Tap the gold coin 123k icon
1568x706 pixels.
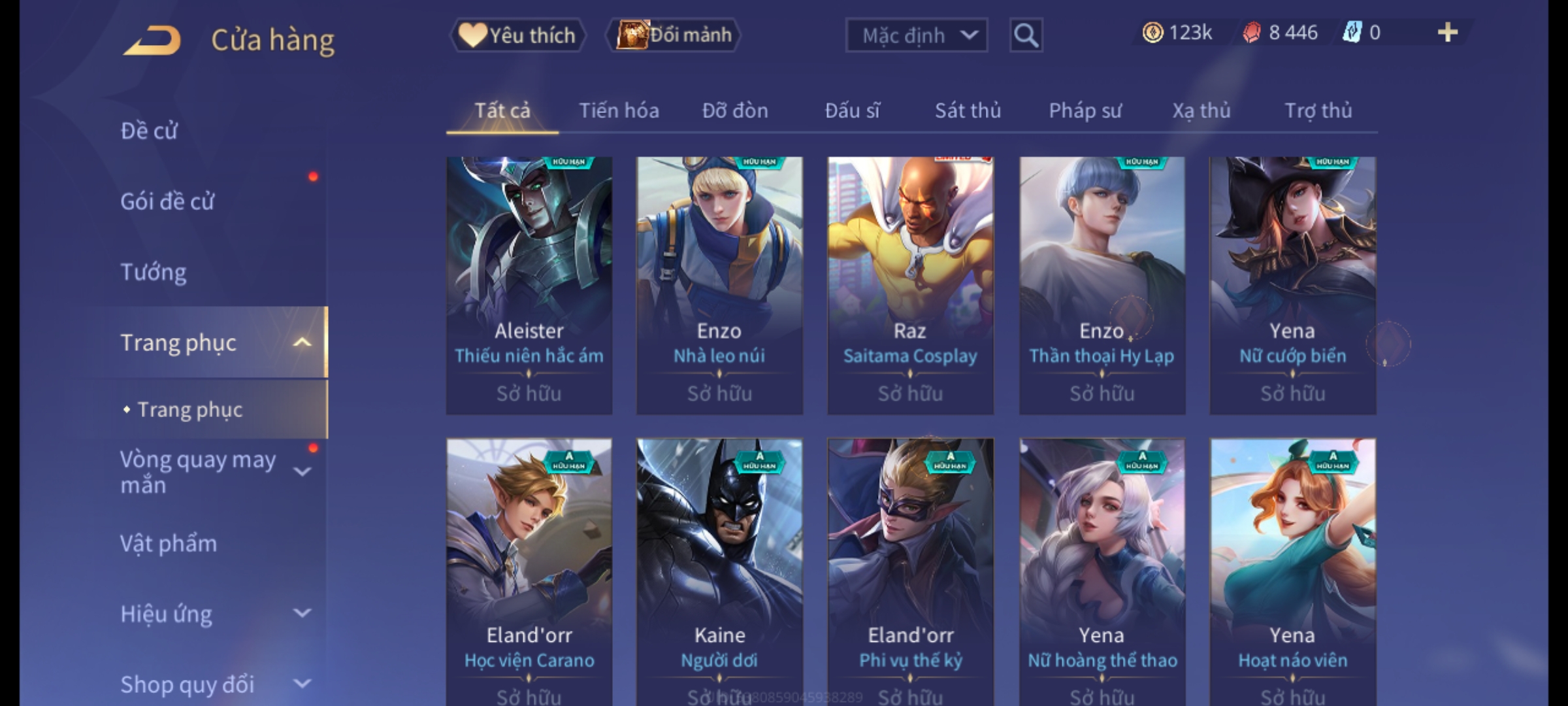(1152, 33)
